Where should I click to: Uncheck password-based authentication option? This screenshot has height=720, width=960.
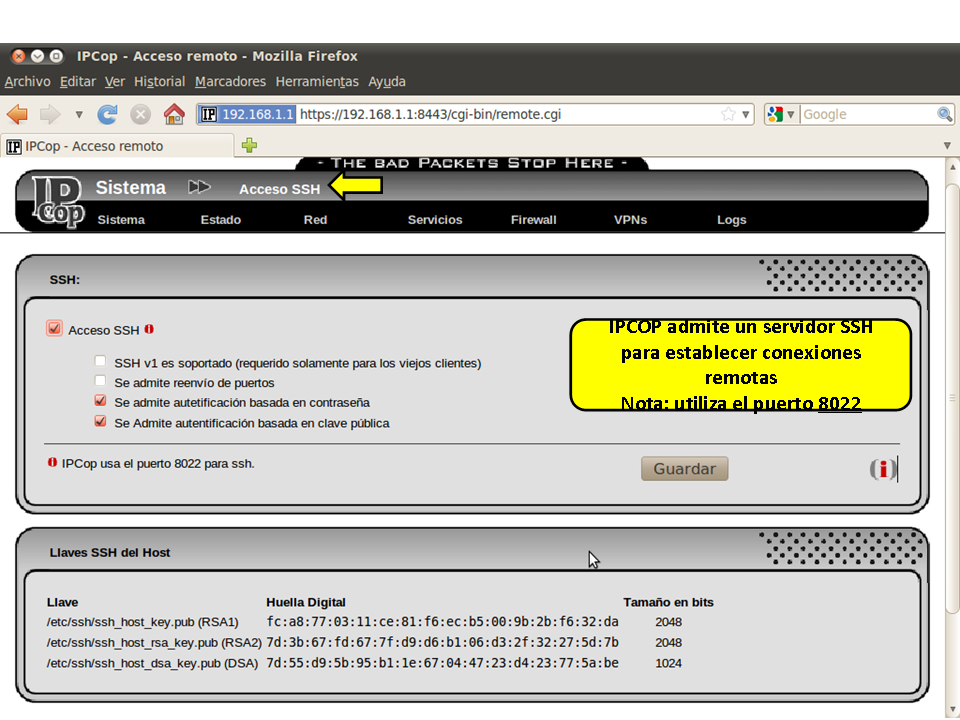click(x=100, y=402)
